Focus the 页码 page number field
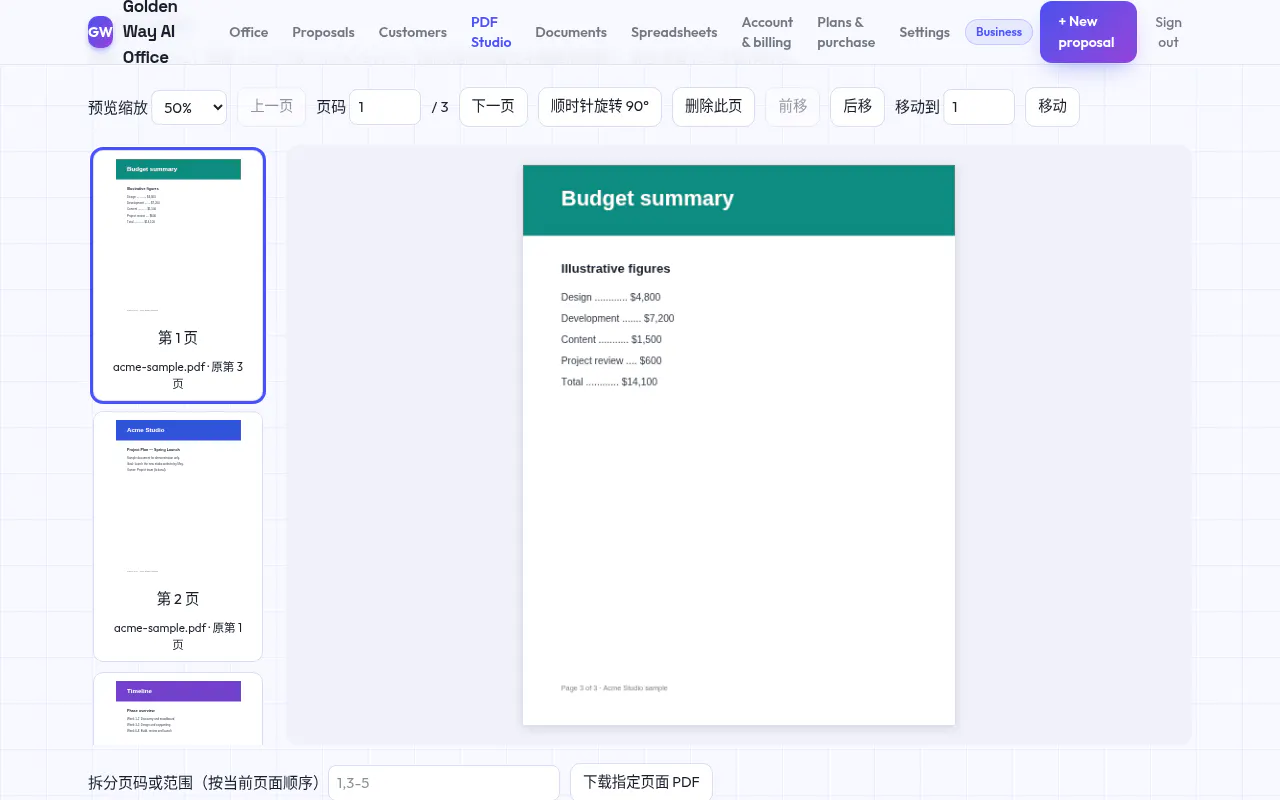Image resolution: width=1280 pixels, height=800 pixels. coord(385,107)
